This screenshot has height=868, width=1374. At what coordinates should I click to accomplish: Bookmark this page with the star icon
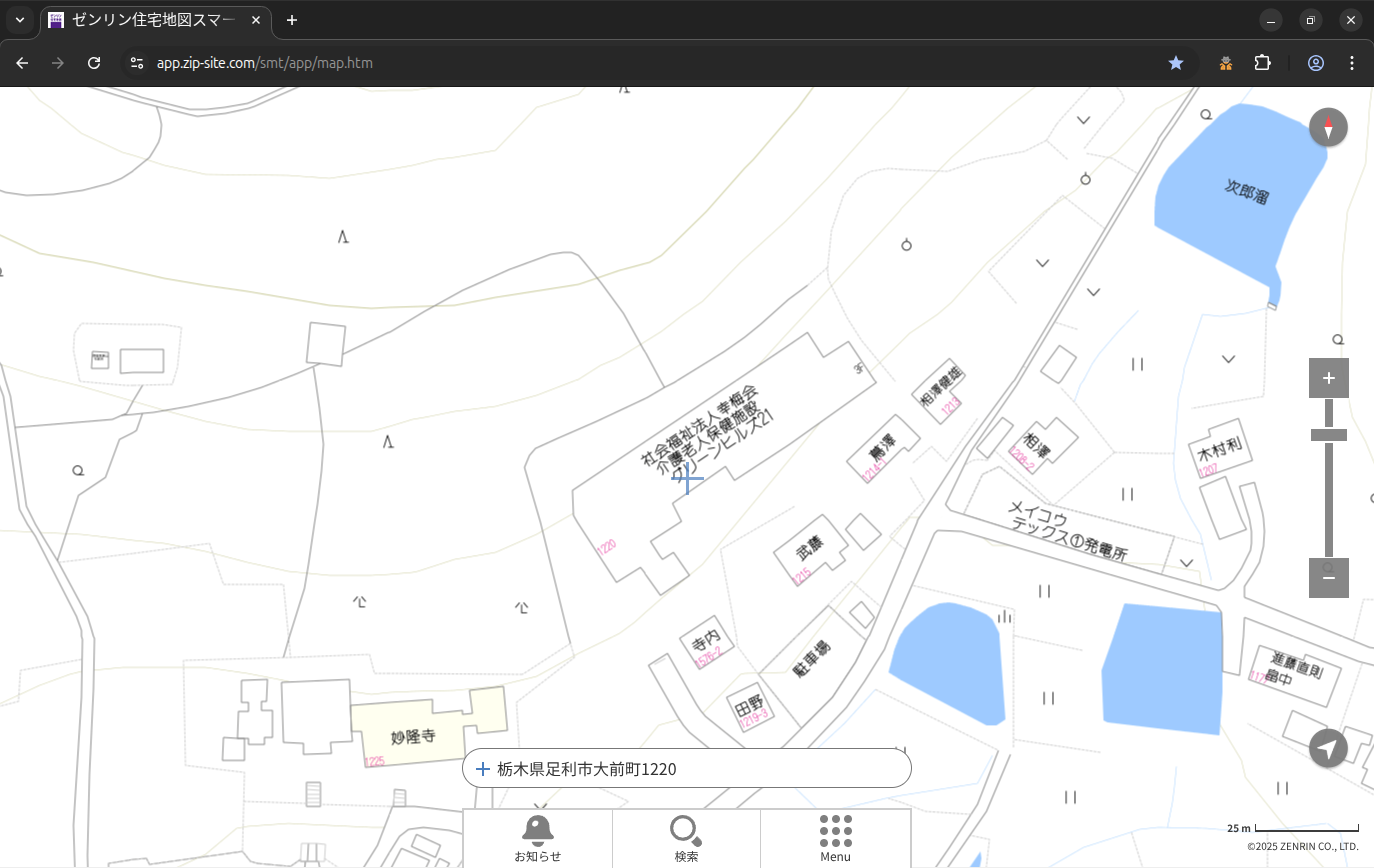coord(1176,63)
